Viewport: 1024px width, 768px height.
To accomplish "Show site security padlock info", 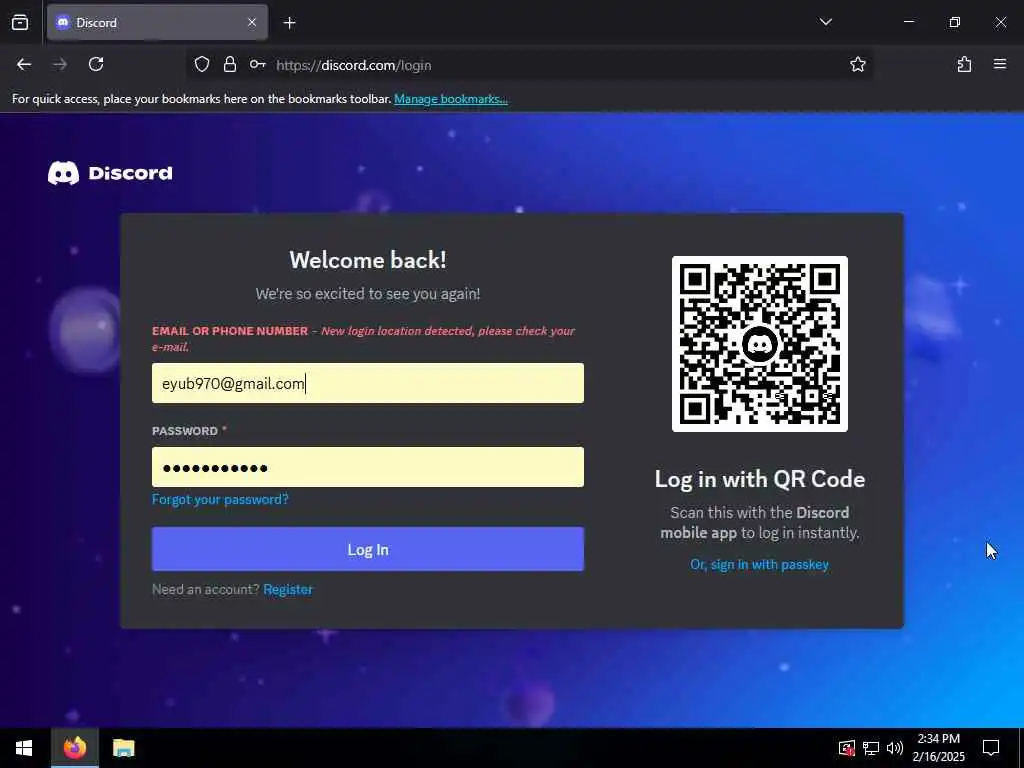I will 230,64.
